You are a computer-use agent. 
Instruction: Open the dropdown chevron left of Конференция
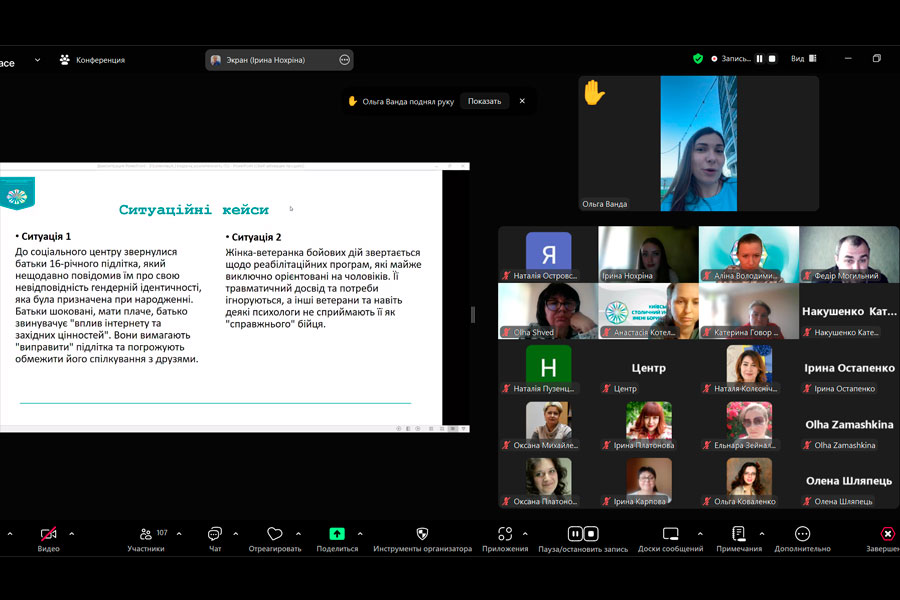coord(37,60)
